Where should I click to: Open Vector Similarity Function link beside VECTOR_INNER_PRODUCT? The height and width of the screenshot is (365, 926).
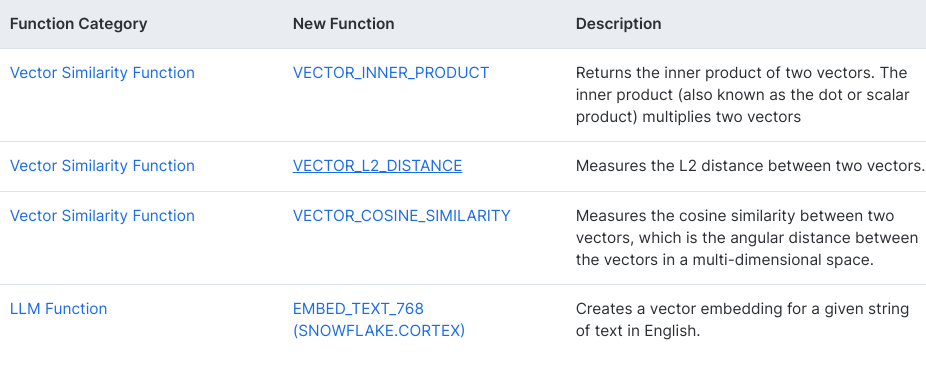[x=102, y=73]
